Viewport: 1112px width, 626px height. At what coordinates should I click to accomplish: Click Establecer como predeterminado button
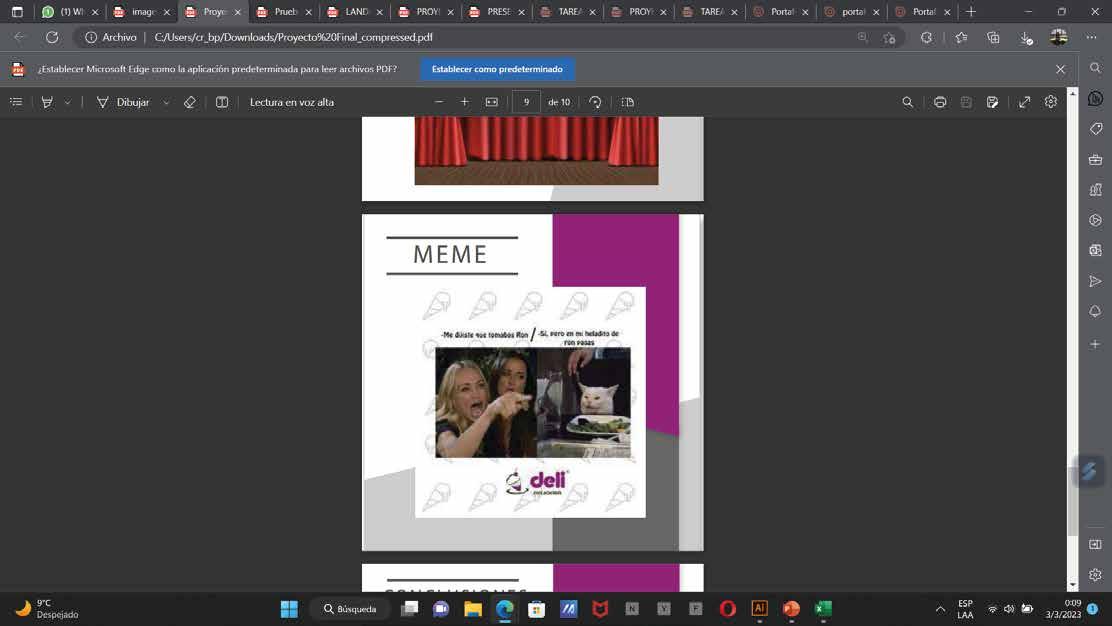pyautogui.click(x=497, y=69)
